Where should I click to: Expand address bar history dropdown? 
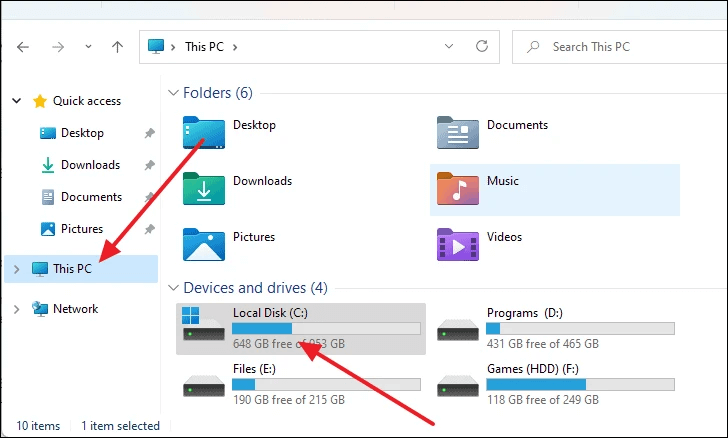click(x=449, y=47)
